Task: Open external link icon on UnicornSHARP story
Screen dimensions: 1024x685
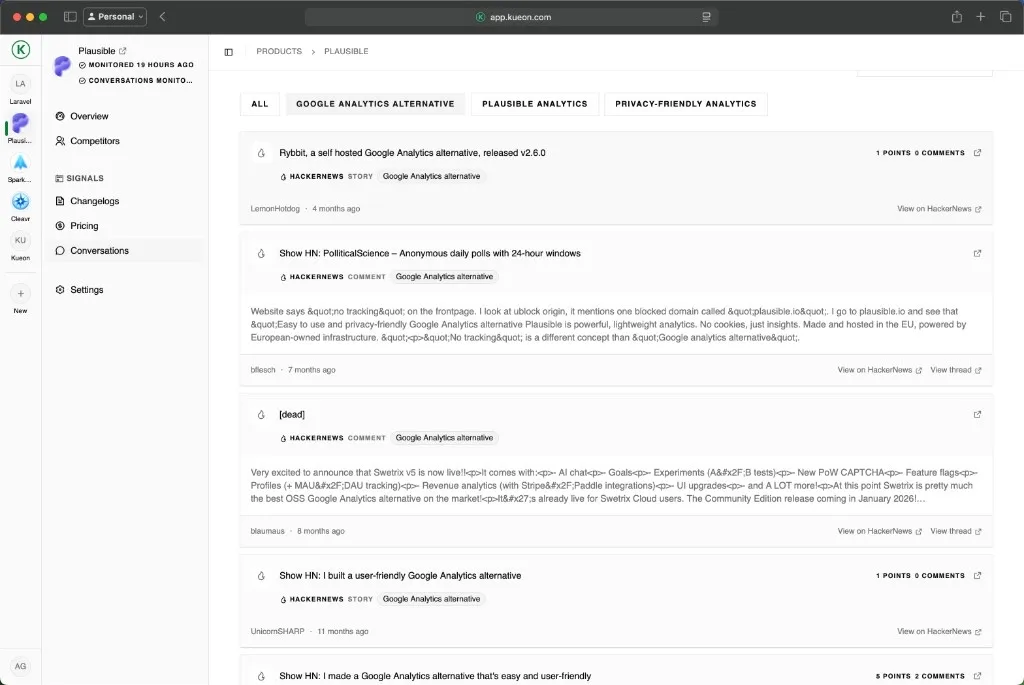Action: [978, 576]
